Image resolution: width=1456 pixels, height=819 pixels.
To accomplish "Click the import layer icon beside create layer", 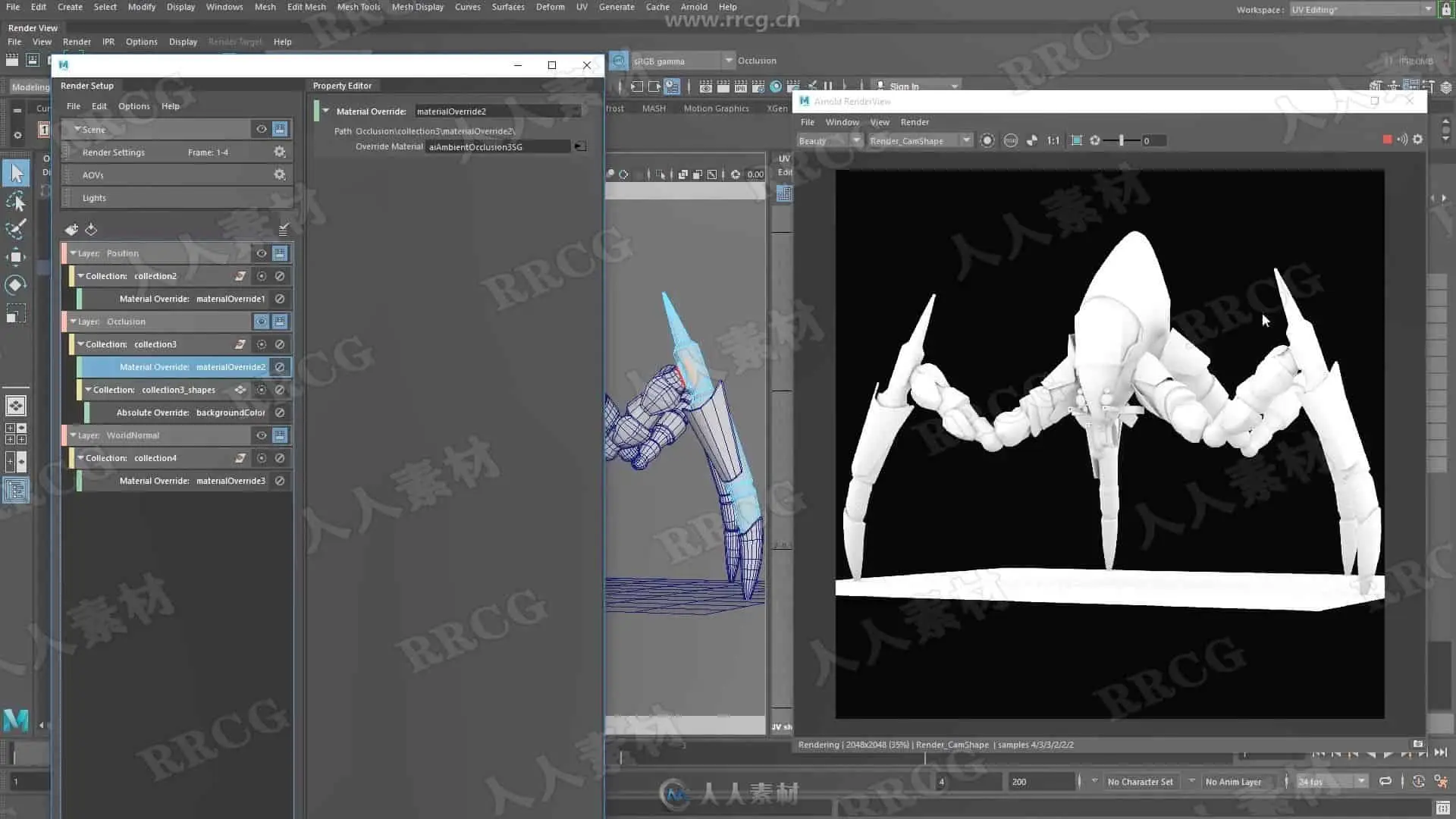I will 91,229.
